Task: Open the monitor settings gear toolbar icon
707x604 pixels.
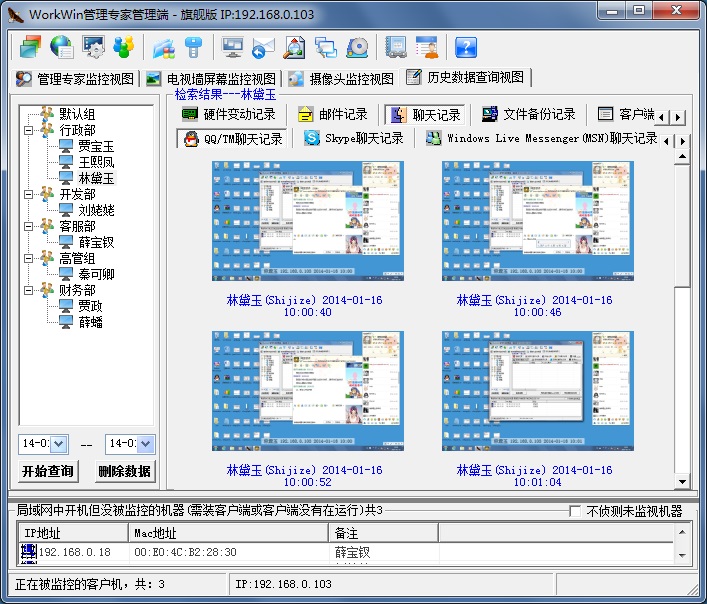Action: pyautogui.click(x=93, y=47)
